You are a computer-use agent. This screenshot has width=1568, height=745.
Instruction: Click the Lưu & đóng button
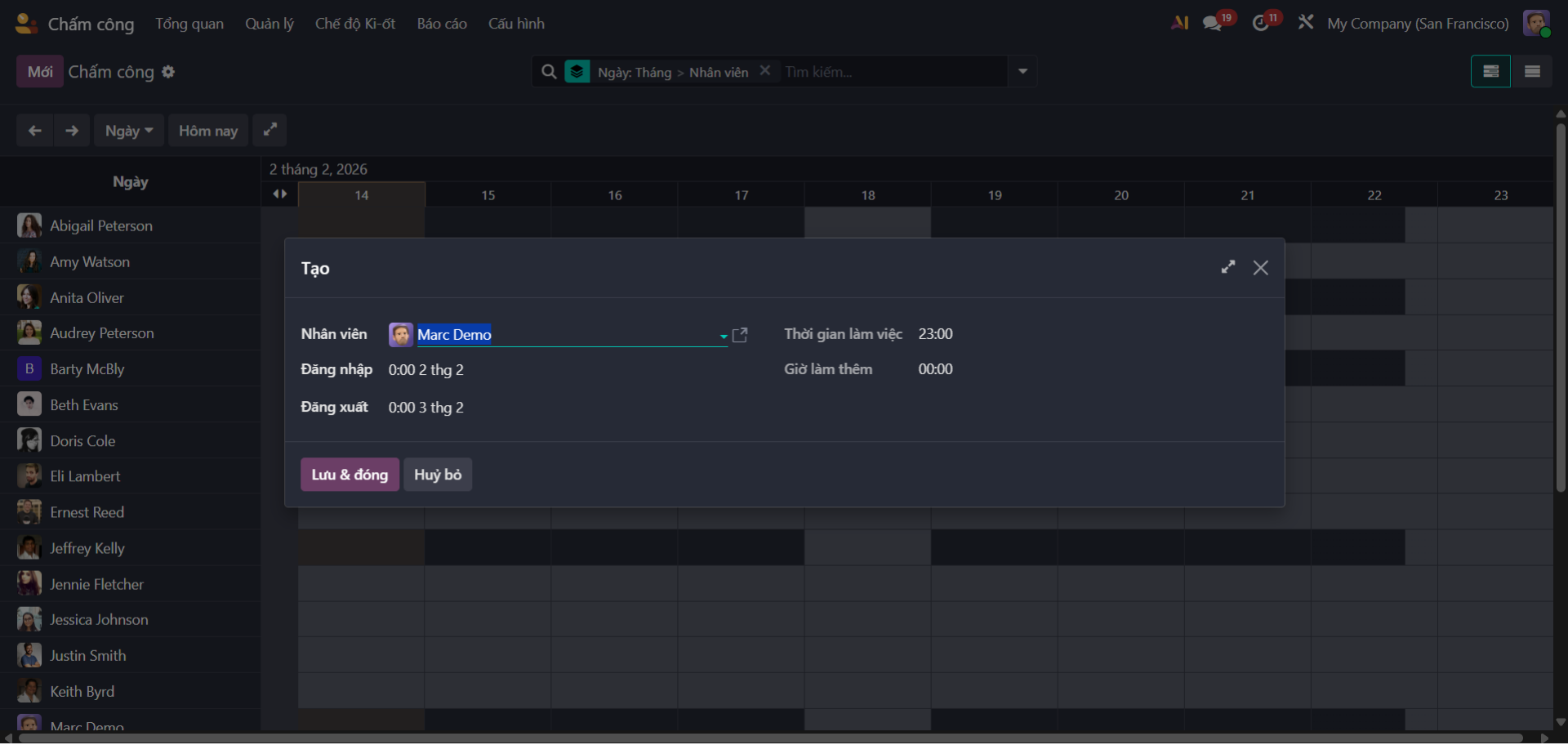pos(350,475)
